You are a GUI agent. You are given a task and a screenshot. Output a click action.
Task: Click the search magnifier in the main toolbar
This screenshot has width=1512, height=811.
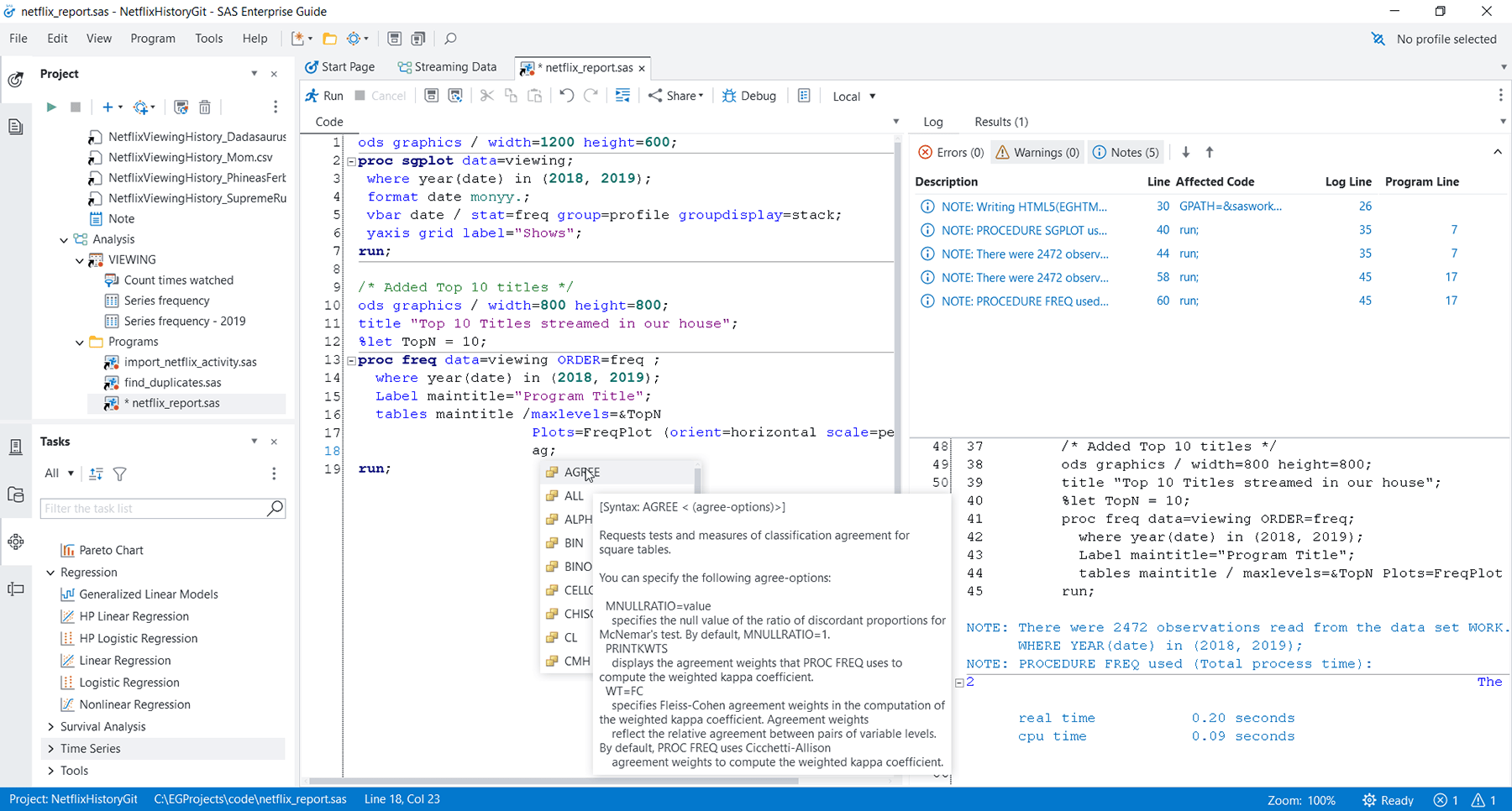[450, 39]
